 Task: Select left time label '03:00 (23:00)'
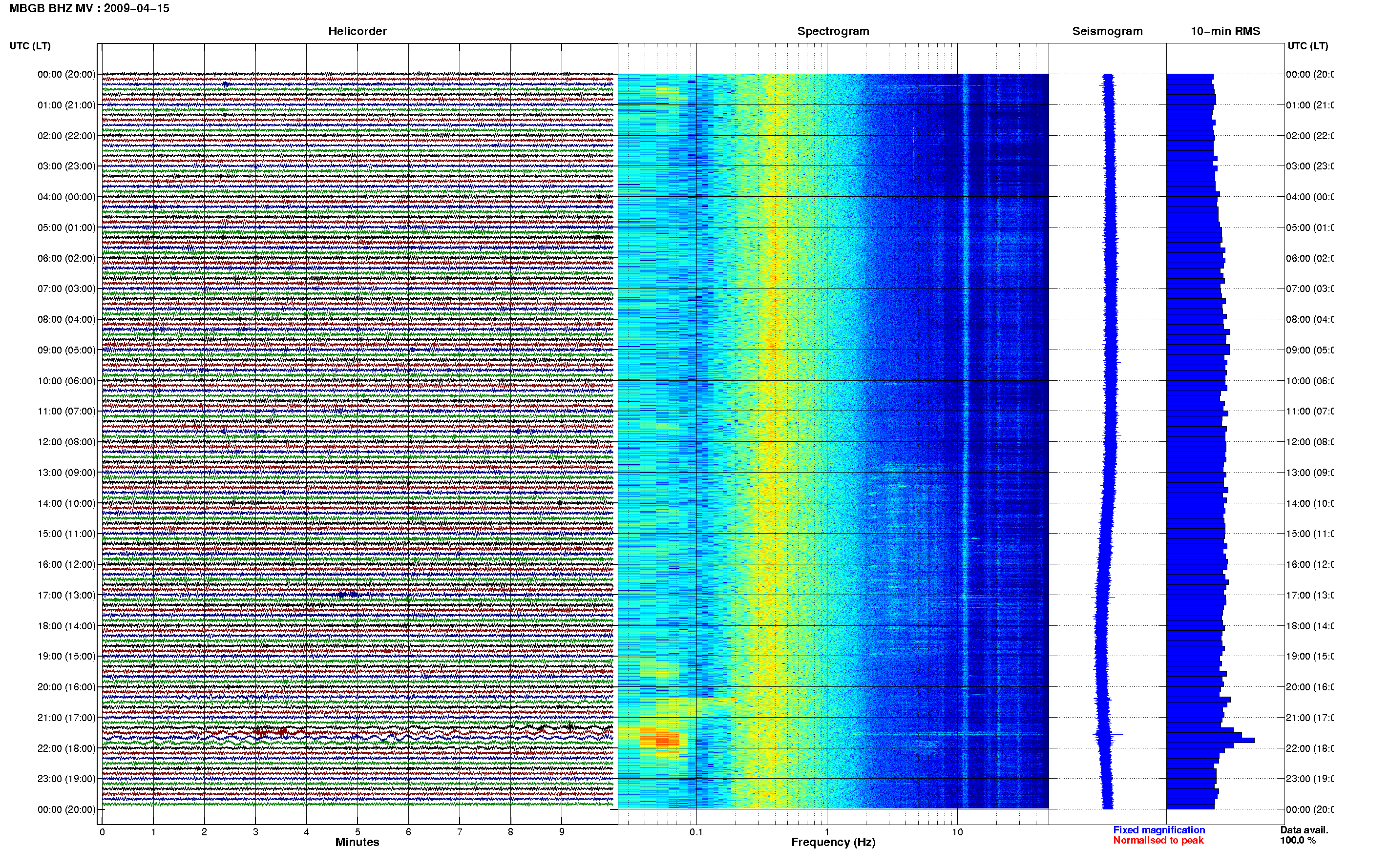(x=66, y=166)
